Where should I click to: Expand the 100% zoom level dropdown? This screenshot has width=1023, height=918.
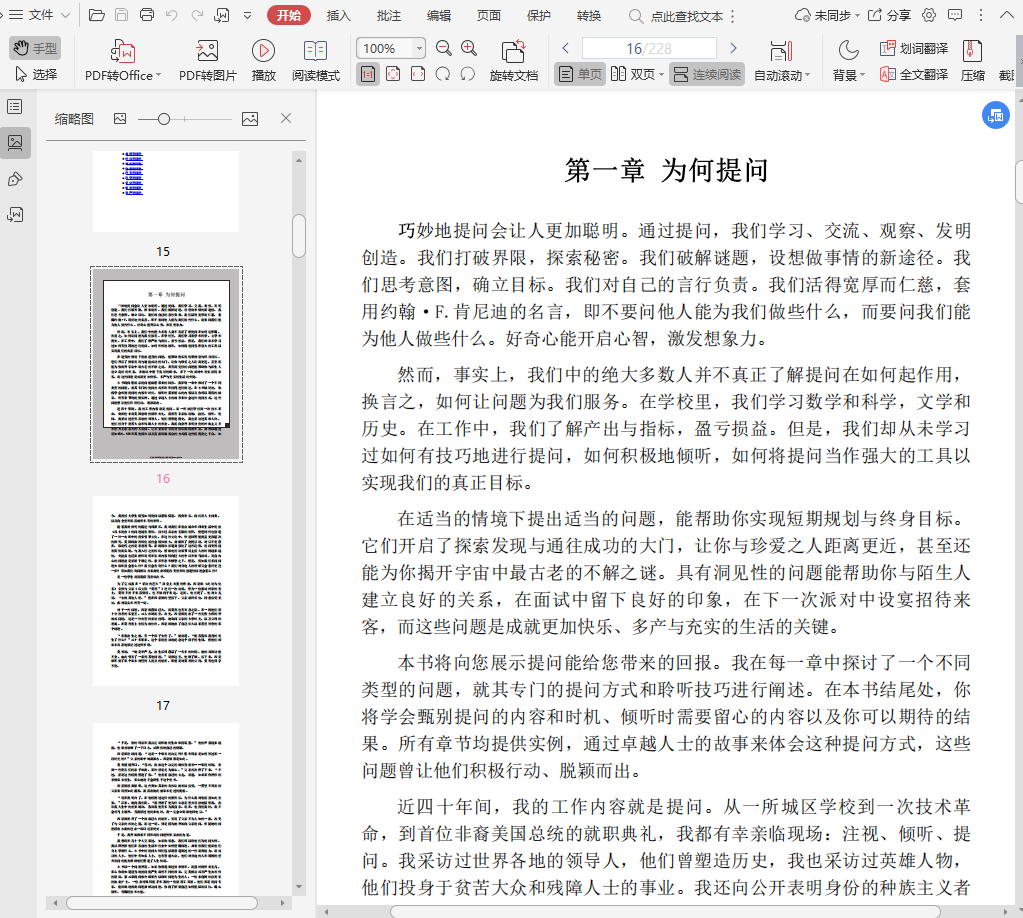(x=419, y=48)
